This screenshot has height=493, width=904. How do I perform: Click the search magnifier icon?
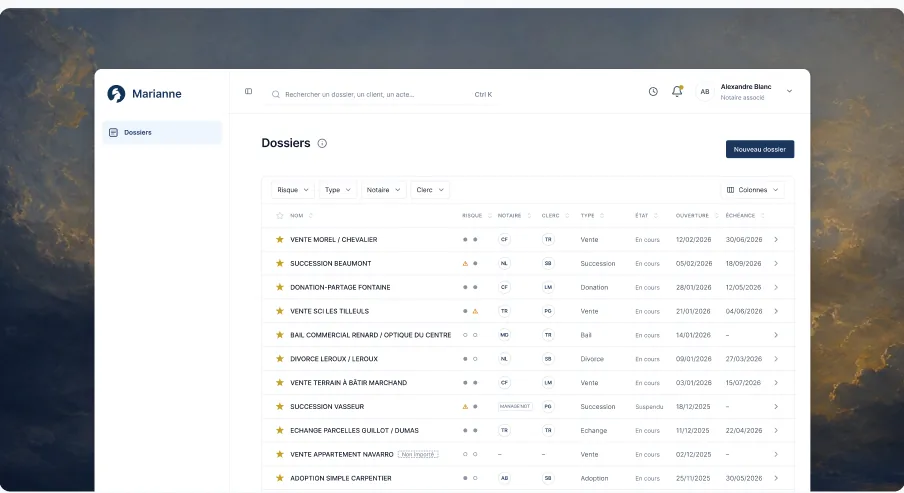(276, 95)
